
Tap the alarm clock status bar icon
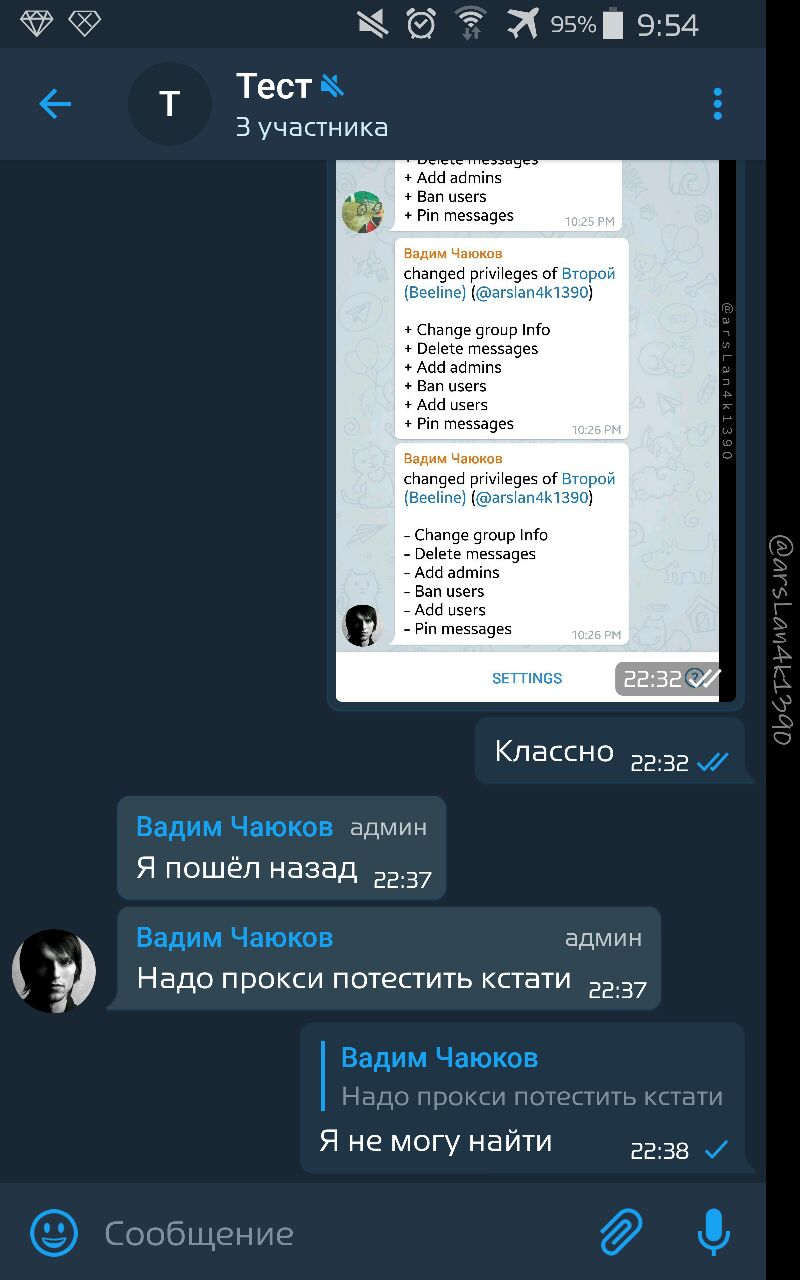[421, 22]
